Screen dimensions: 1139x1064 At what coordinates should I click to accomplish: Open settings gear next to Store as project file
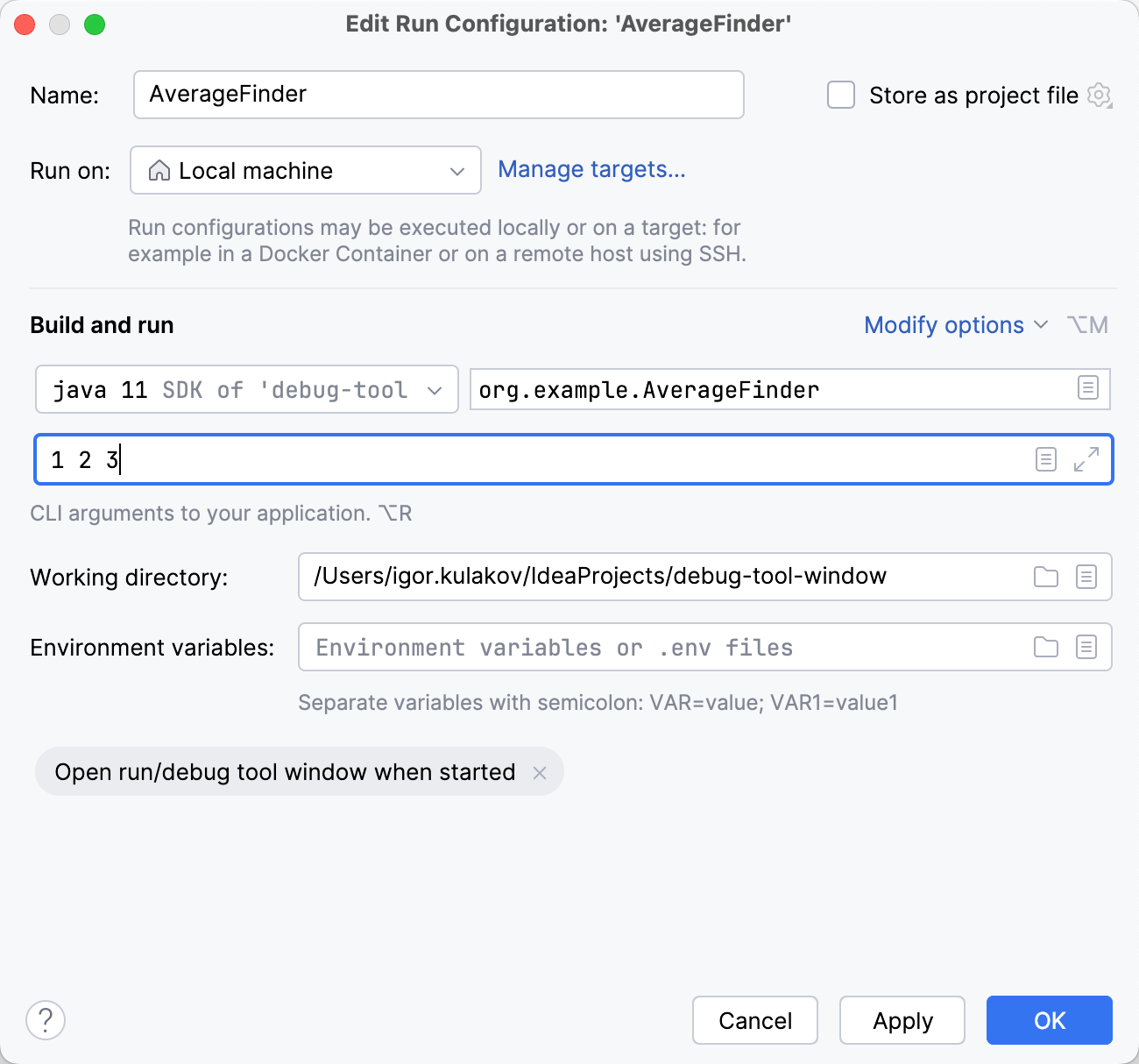pyautogui.click(x=1099, y=95)
